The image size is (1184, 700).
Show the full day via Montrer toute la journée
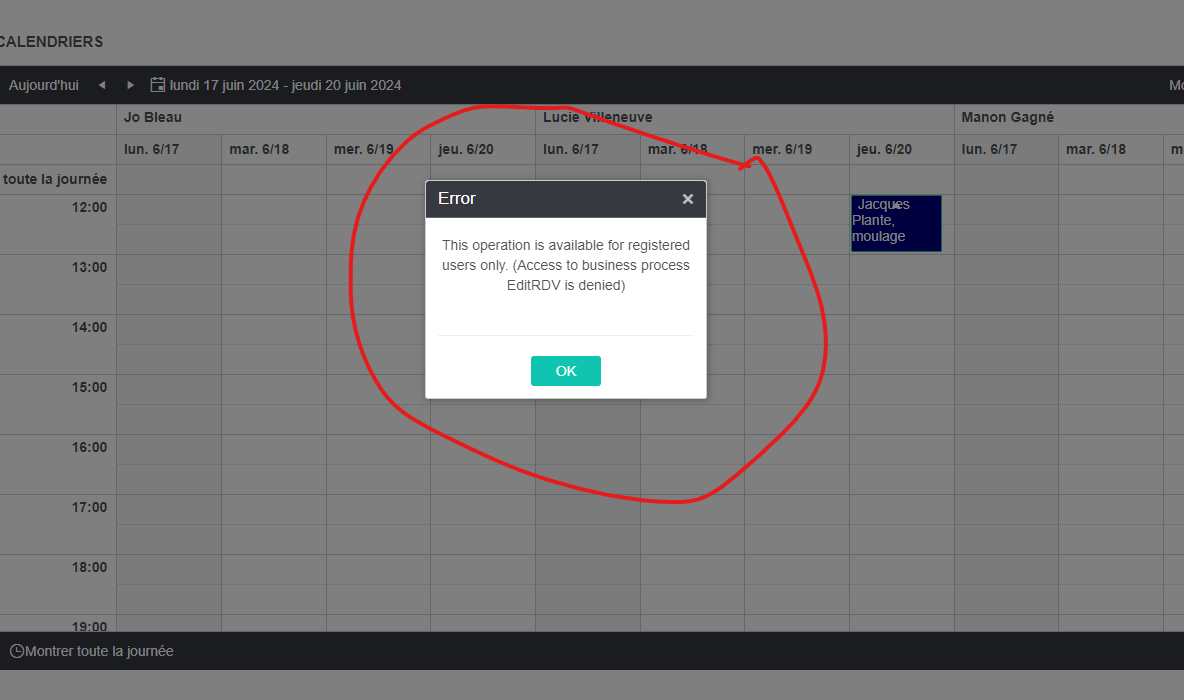pyautogui.click(x=99, y=651)
